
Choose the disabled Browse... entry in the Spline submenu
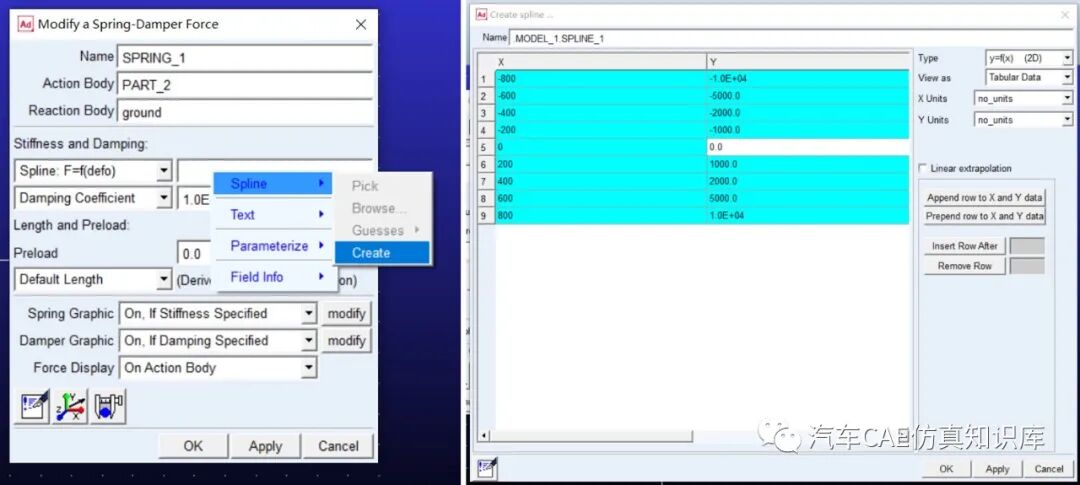tap(382, 208)
